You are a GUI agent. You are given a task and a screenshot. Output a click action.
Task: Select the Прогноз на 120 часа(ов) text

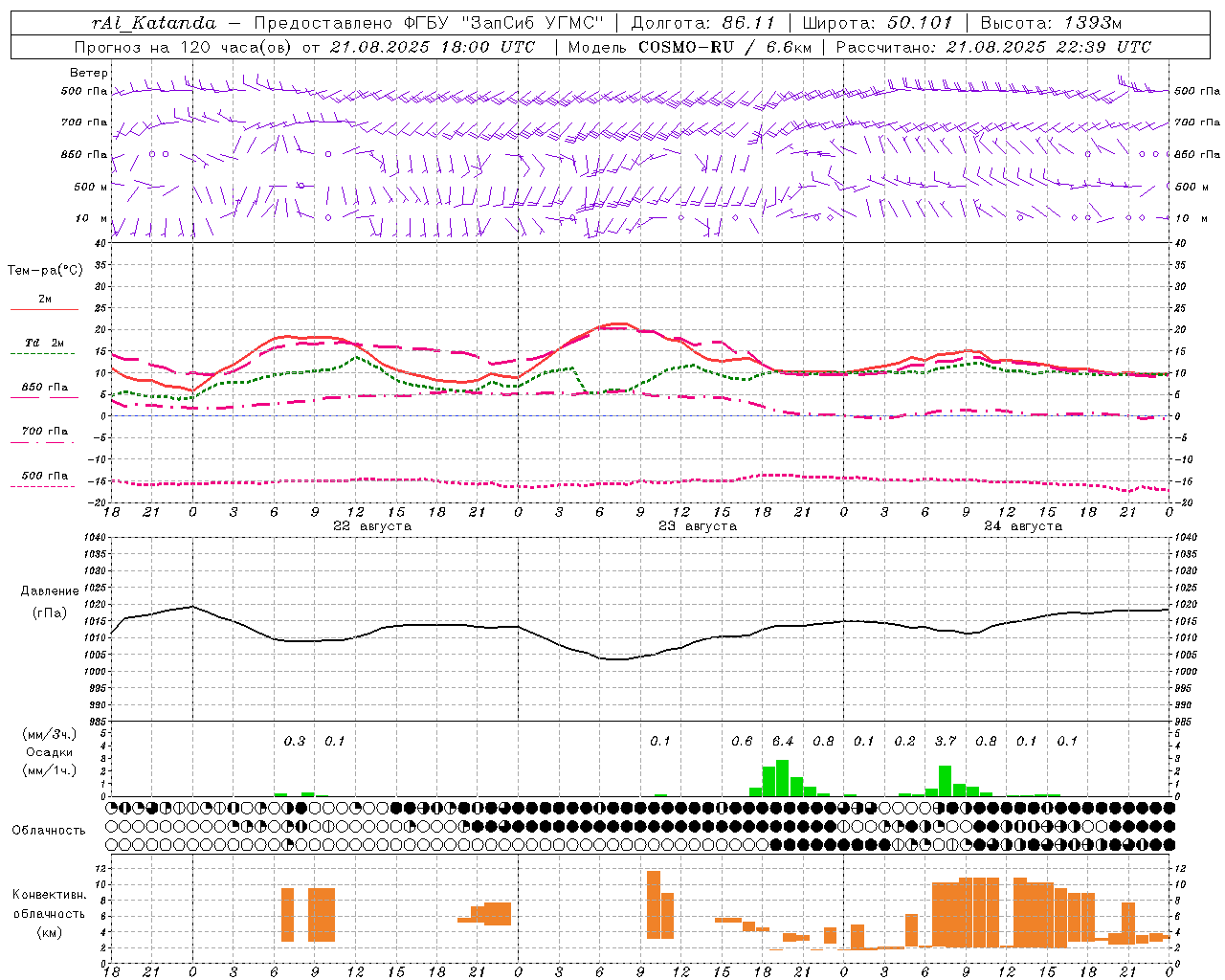(x=184, y=47)
